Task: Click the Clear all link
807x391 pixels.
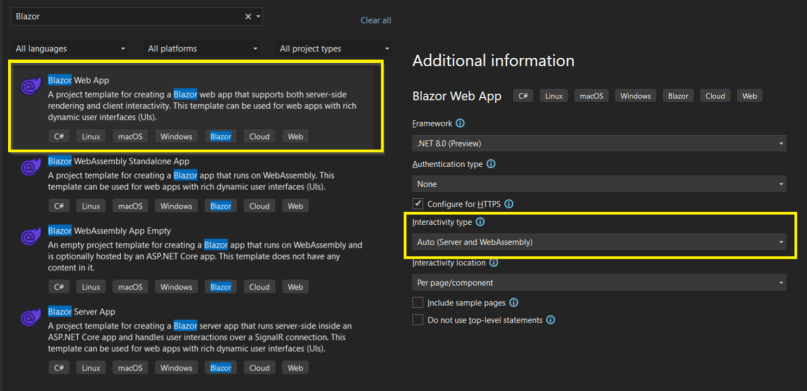Action: click(x=376, y=21)
